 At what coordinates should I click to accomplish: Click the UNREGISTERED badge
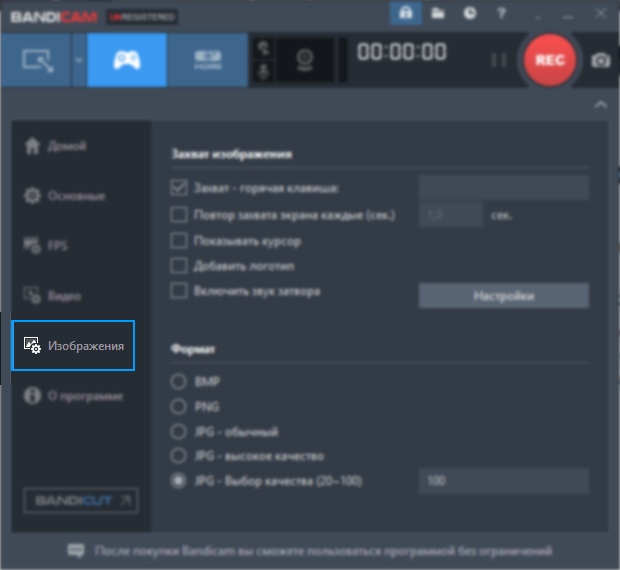(x=142, y=17)
